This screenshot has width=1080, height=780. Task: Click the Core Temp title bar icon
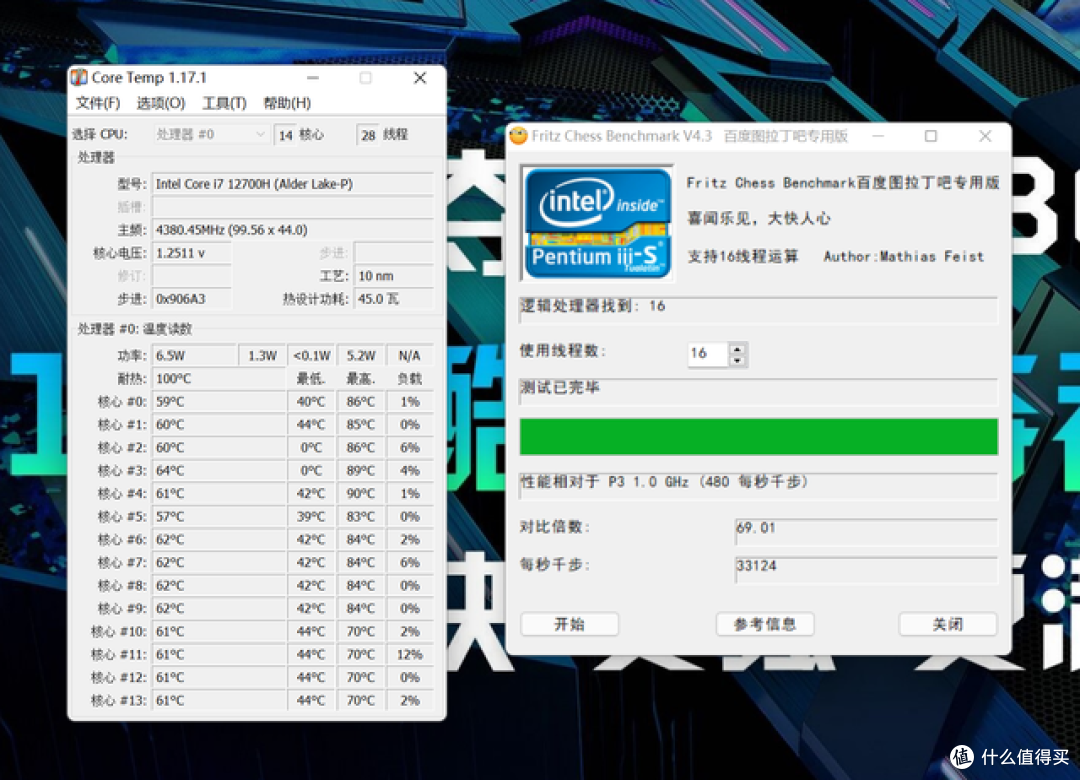click(80, 77)
